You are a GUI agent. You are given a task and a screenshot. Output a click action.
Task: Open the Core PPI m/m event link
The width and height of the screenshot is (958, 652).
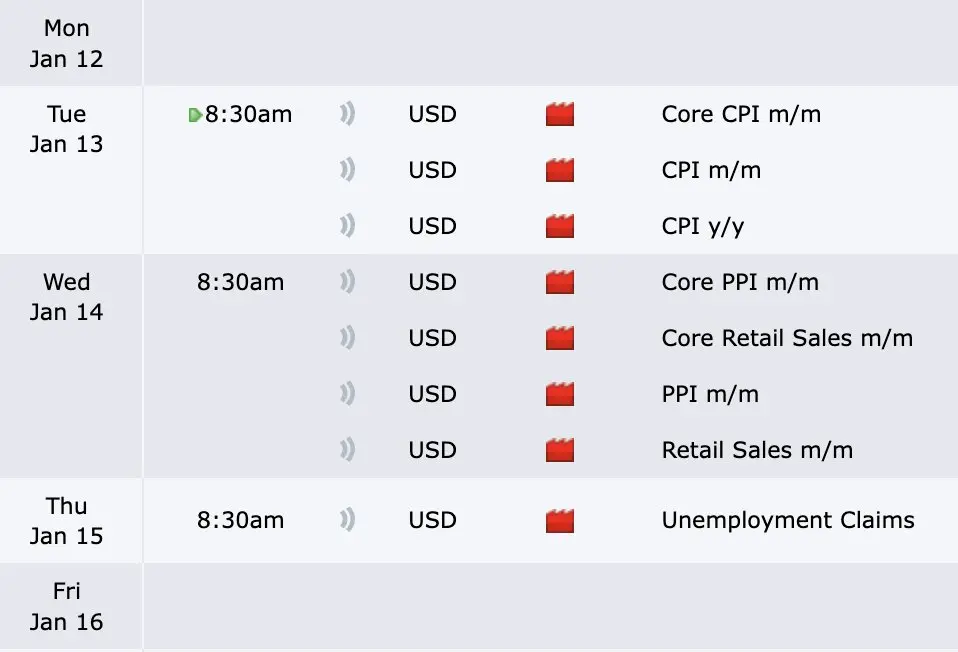click(740, 282)
